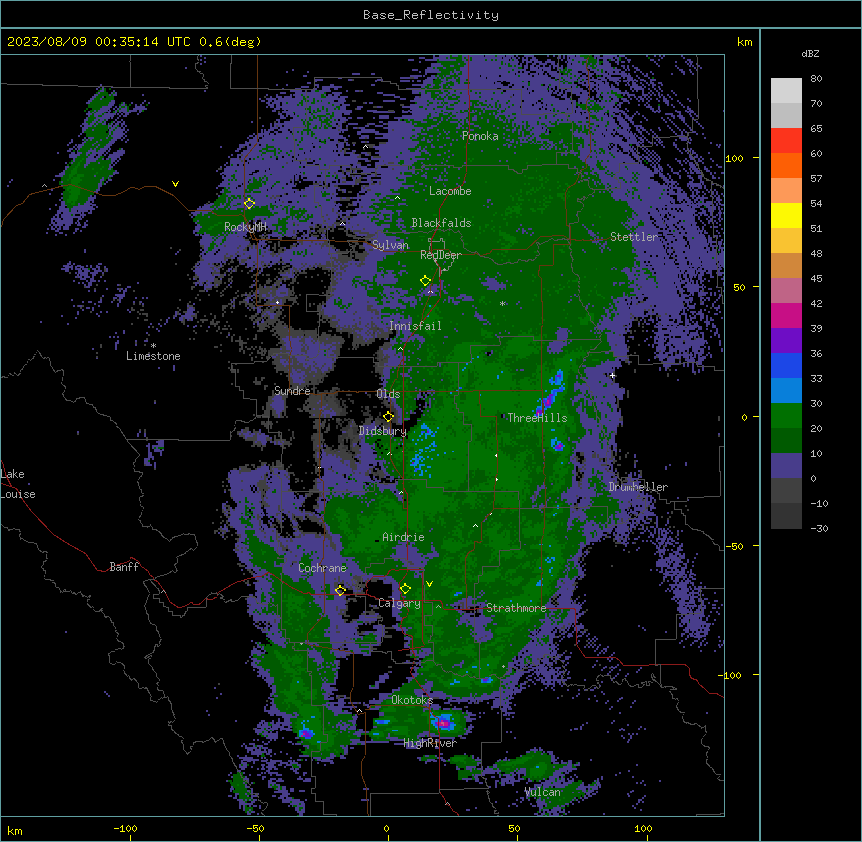862x842 pixels.
Task: Click the white plus marker east of ThreeHills
Action: [x=612, y=375]
